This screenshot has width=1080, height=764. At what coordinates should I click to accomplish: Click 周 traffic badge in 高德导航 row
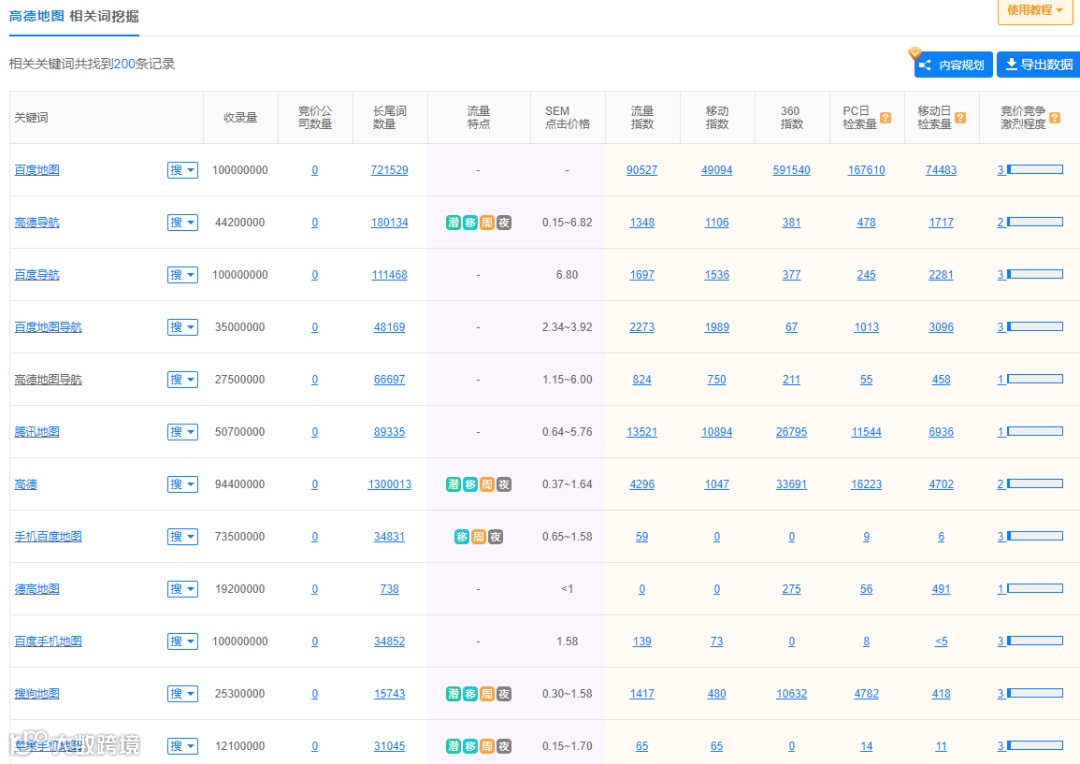point(487,223)
